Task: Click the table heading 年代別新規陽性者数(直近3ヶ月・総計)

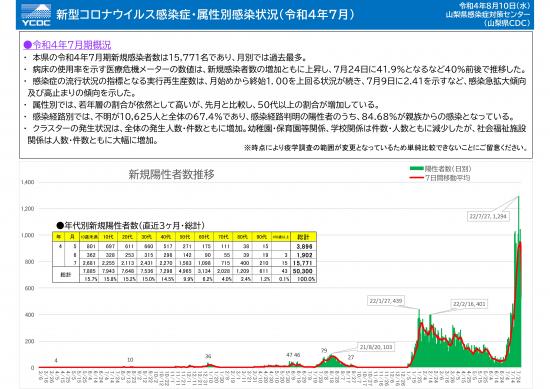Action: coord(130,226)
